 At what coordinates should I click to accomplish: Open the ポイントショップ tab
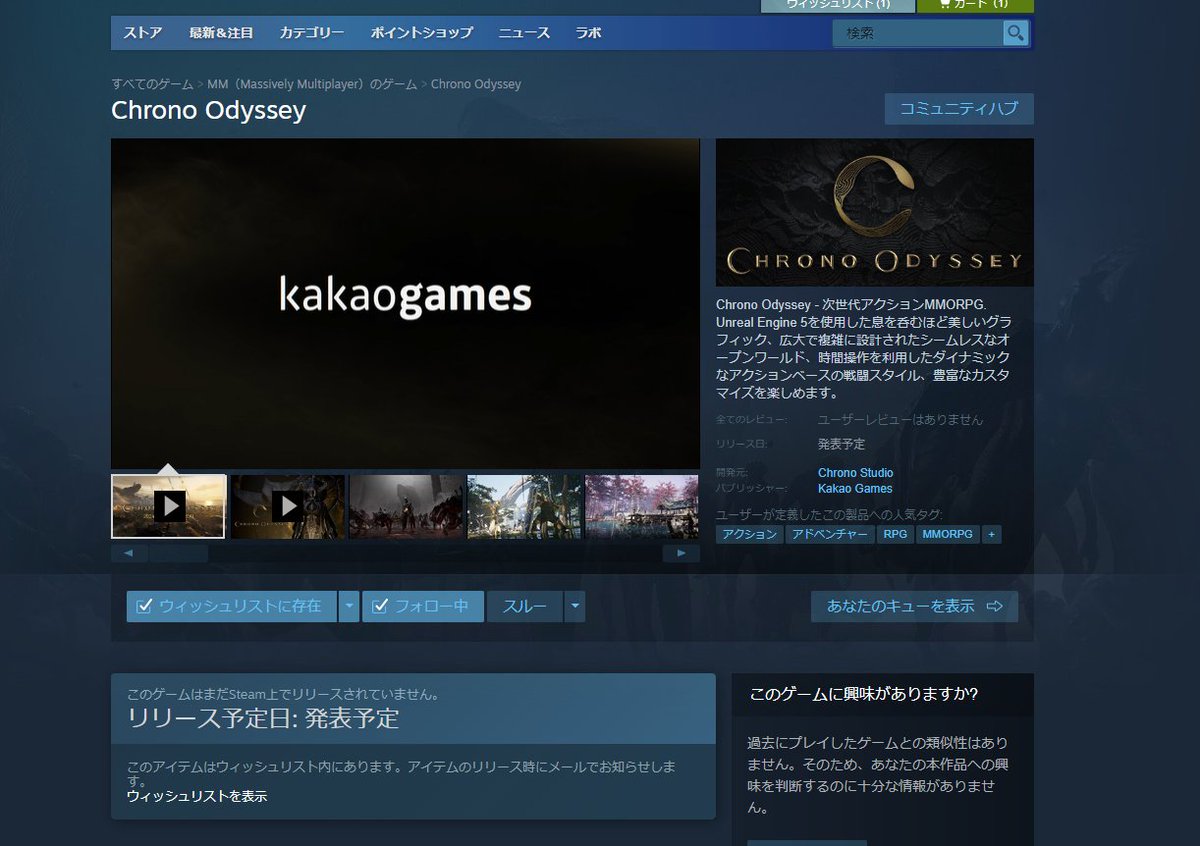coord(422,33)
